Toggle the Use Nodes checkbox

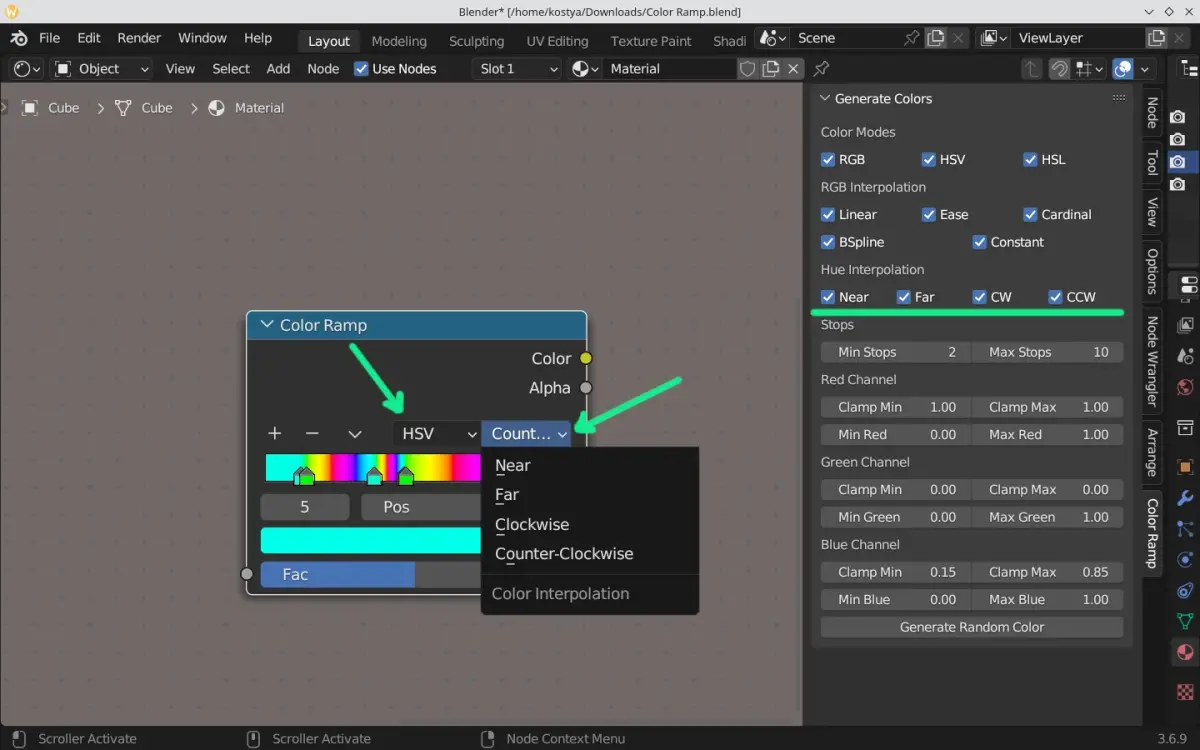tap(362, 69)
